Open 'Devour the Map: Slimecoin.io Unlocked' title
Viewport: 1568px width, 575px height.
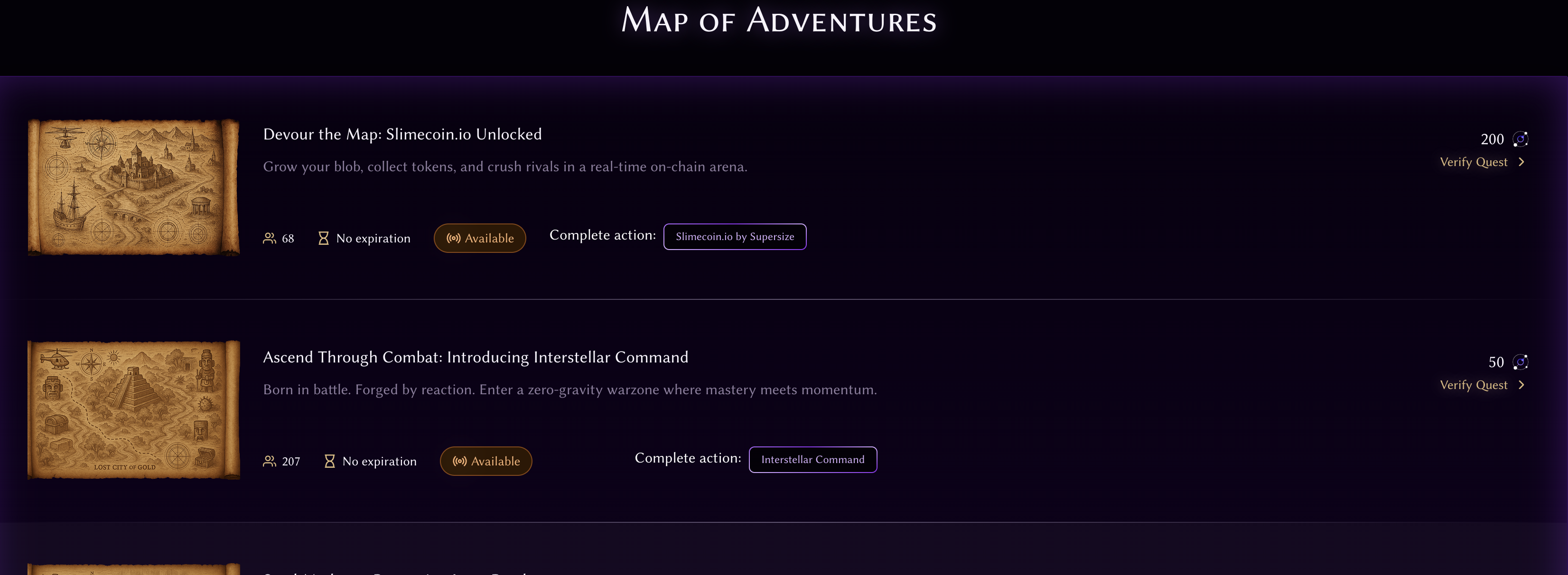point(402,134)
